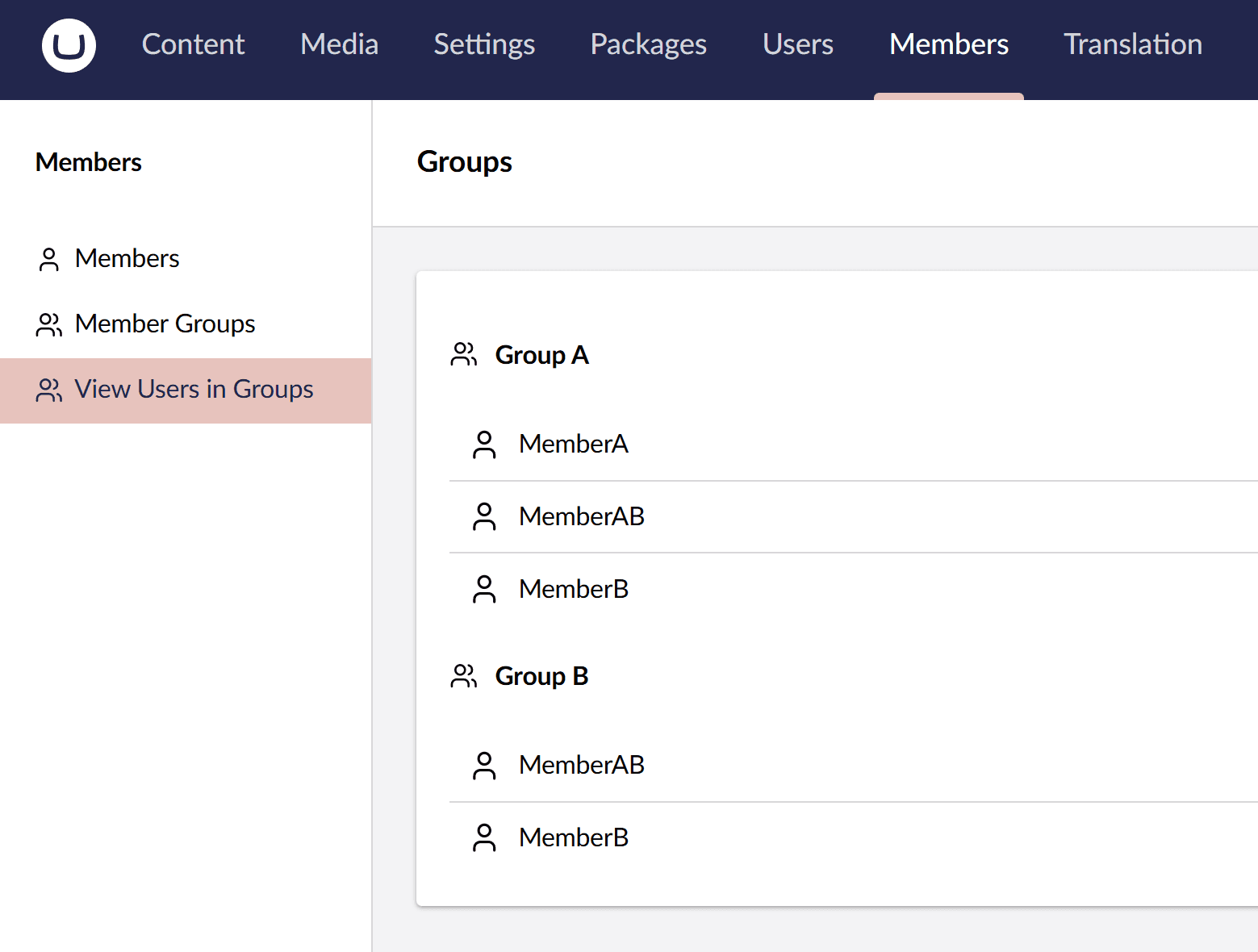Click the View Users in Groups icon

pos(48,390)
